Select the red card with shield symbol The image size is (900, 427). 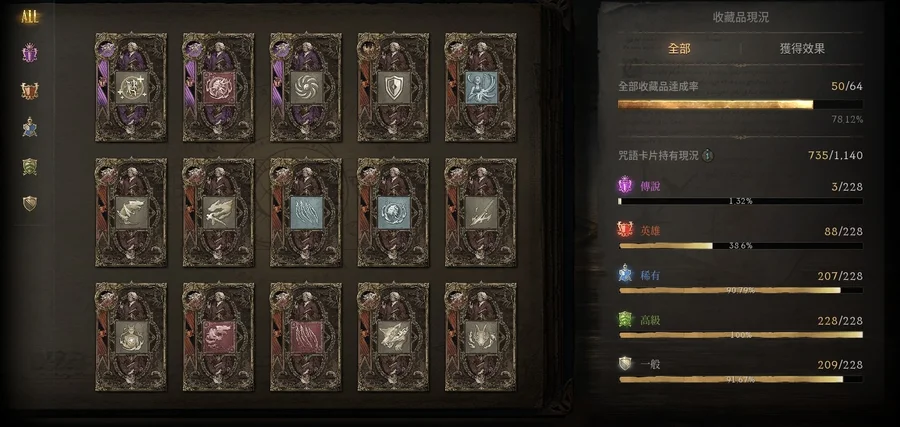pos(393,87)
